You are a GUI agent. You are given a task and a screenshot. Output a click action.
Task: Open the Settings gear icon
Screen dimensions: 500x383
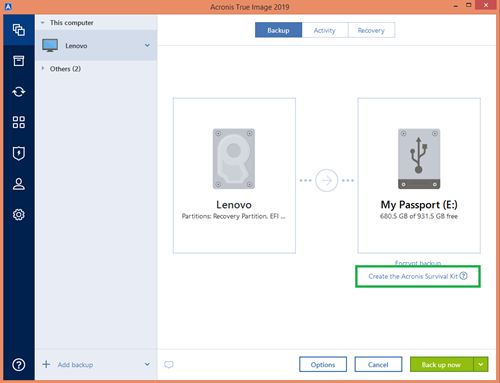pos(19,215)
